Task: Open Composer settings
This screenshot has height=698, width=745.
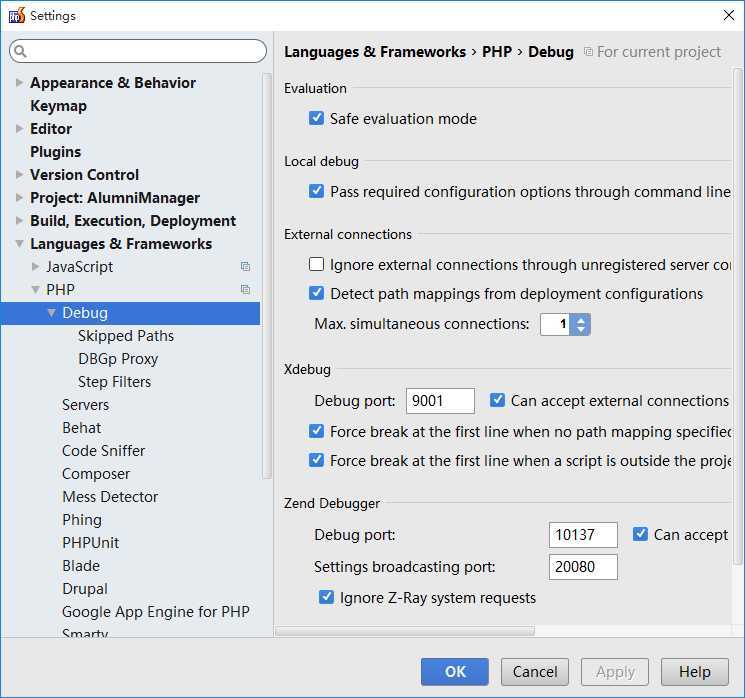Action: (96, 474)
